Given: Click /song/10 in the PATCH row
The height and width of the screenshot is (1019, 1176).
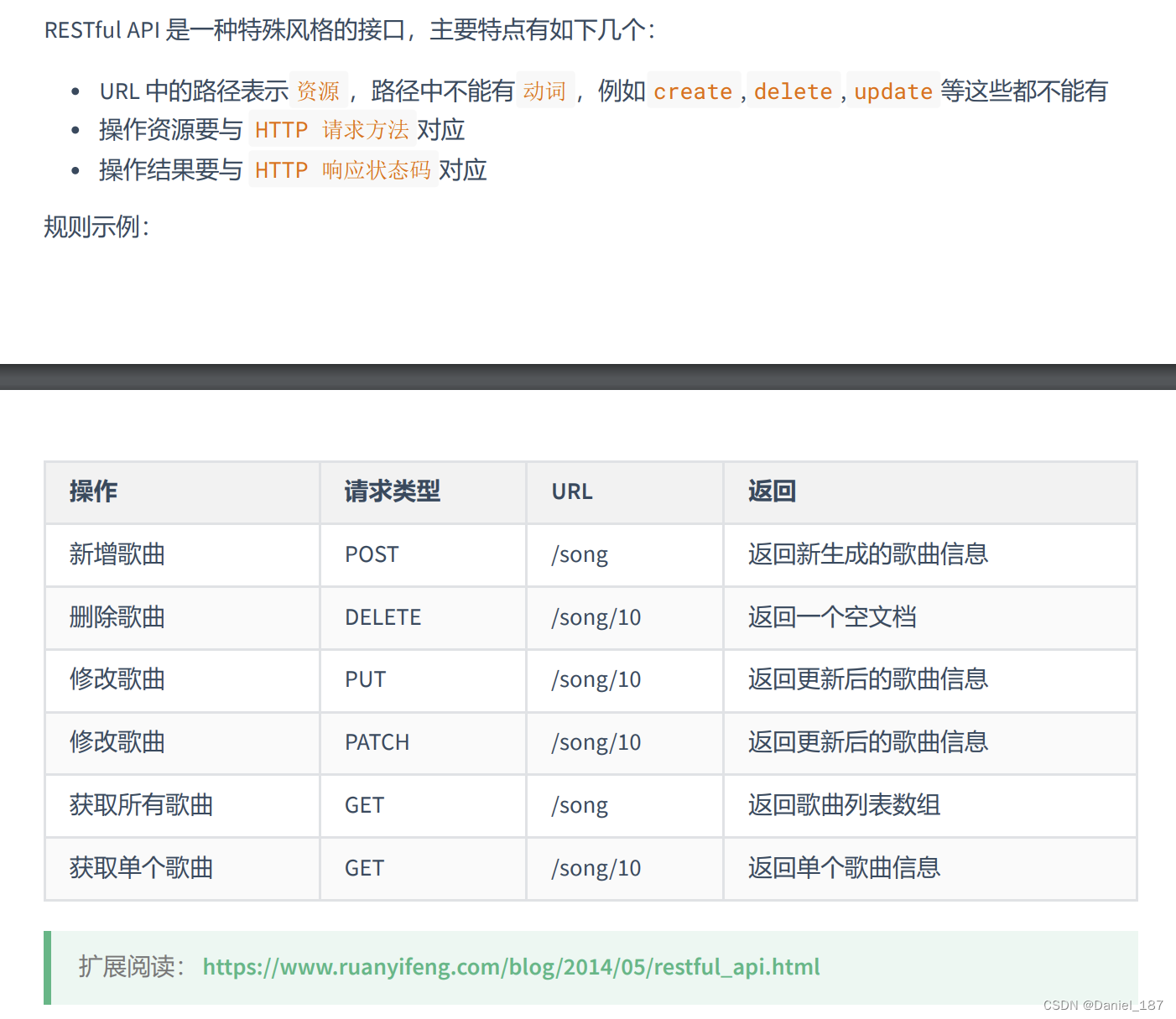Looking at the screenshot, I should [x=625, y=742].
